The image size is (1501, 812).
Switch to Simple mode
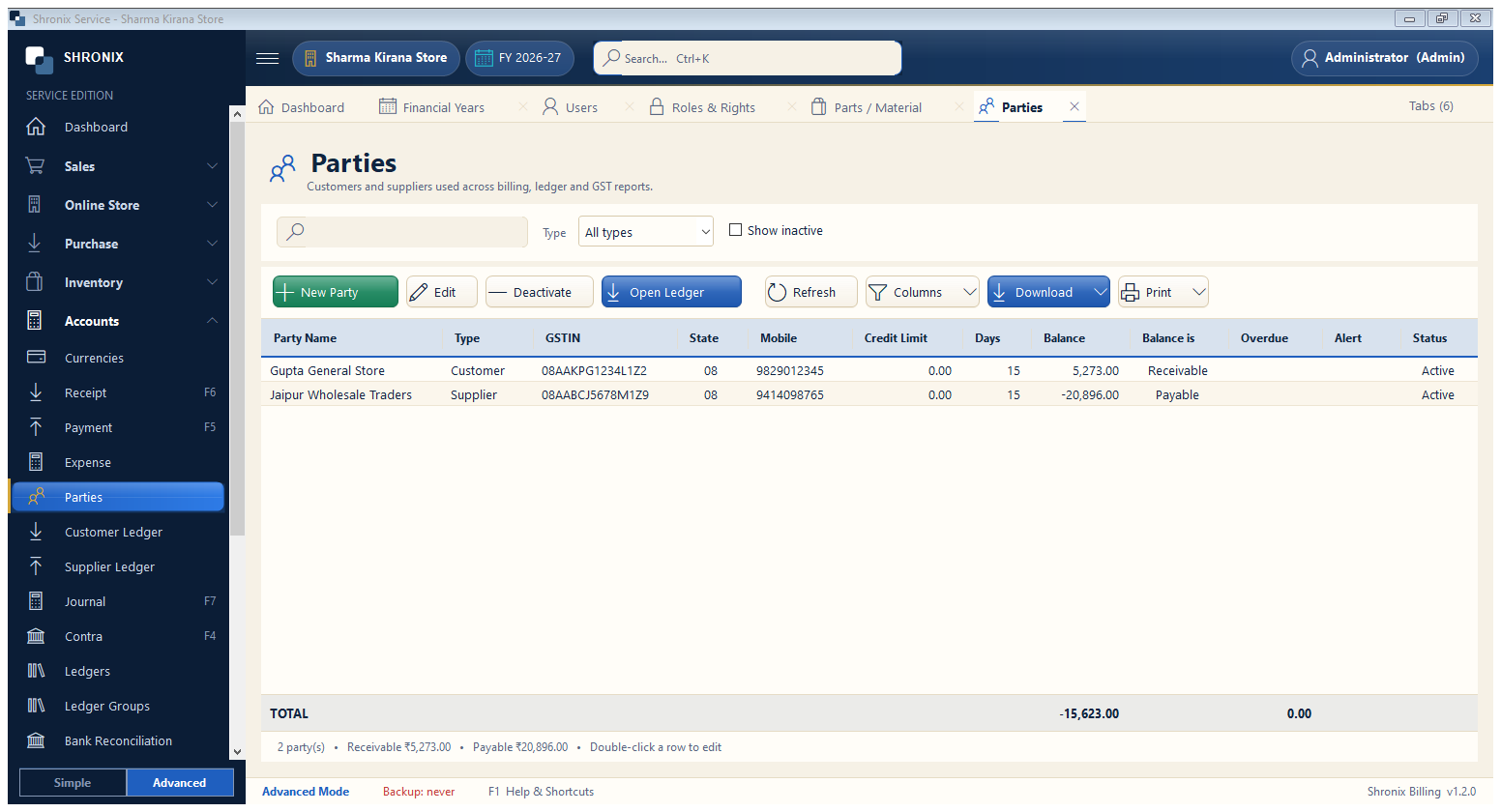click(73, 782)
